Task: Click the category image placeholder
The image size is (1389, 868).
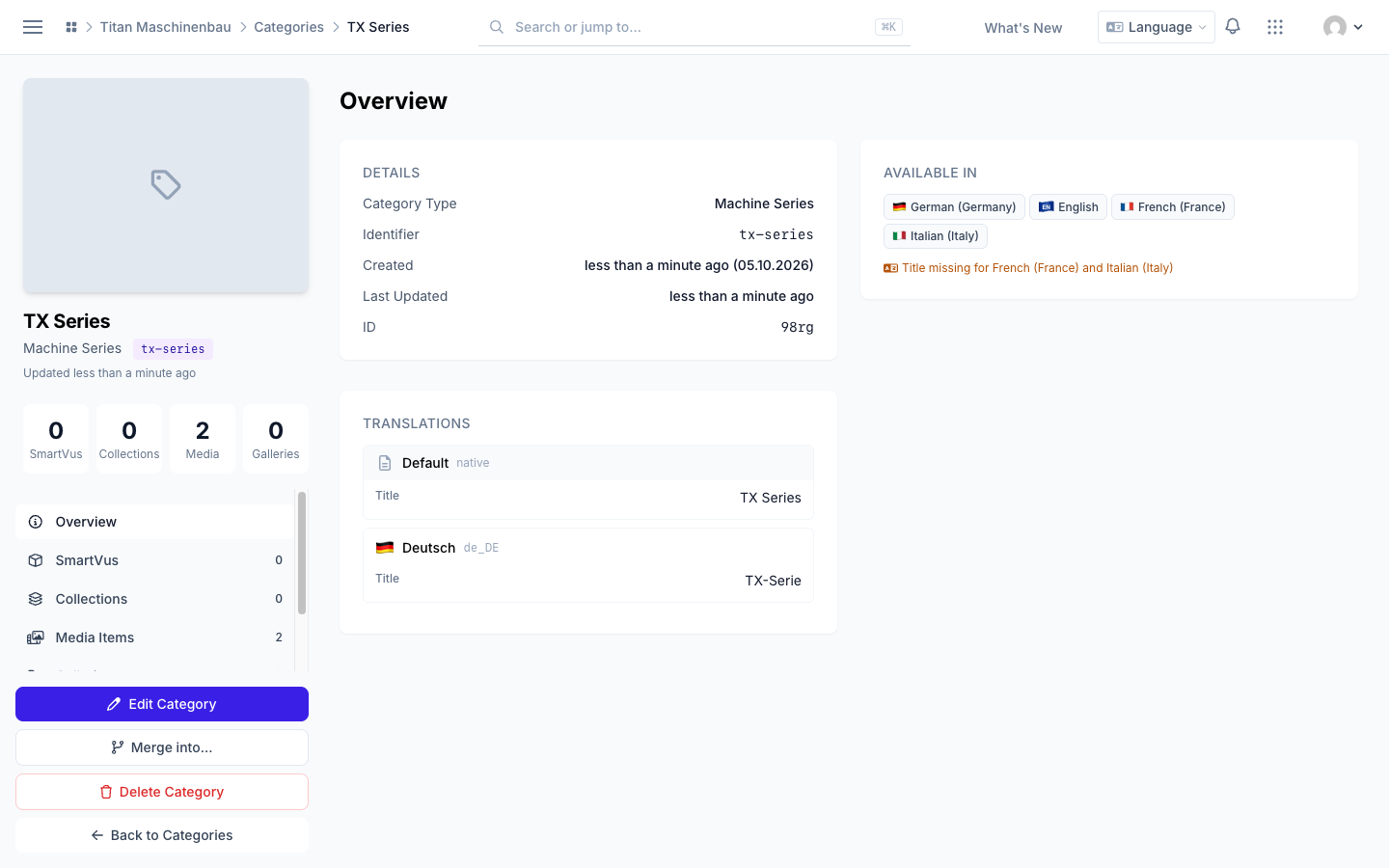Action: pyautogui.click(x=166, y=185)
